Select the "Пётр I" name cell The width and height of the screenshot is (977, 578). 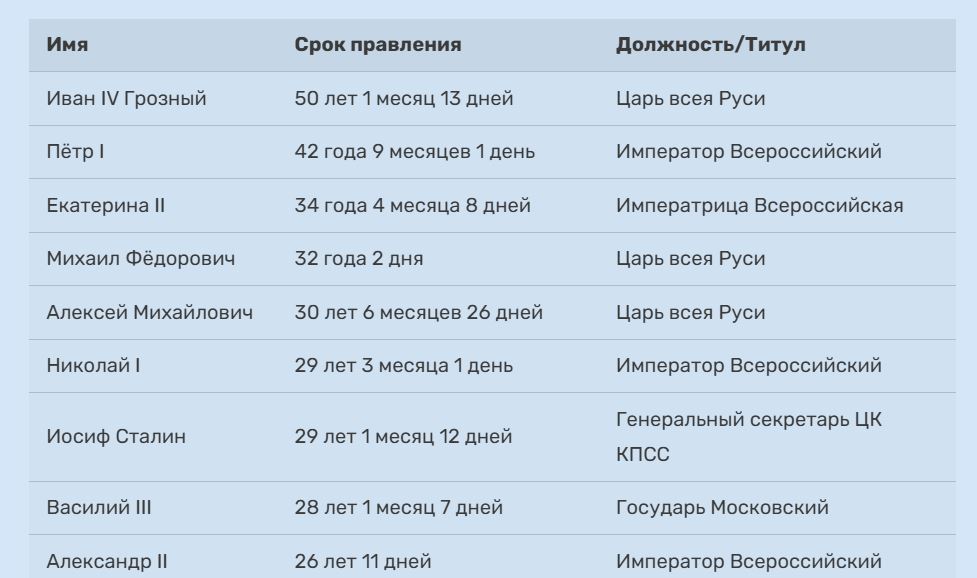[x=76, y=152]
